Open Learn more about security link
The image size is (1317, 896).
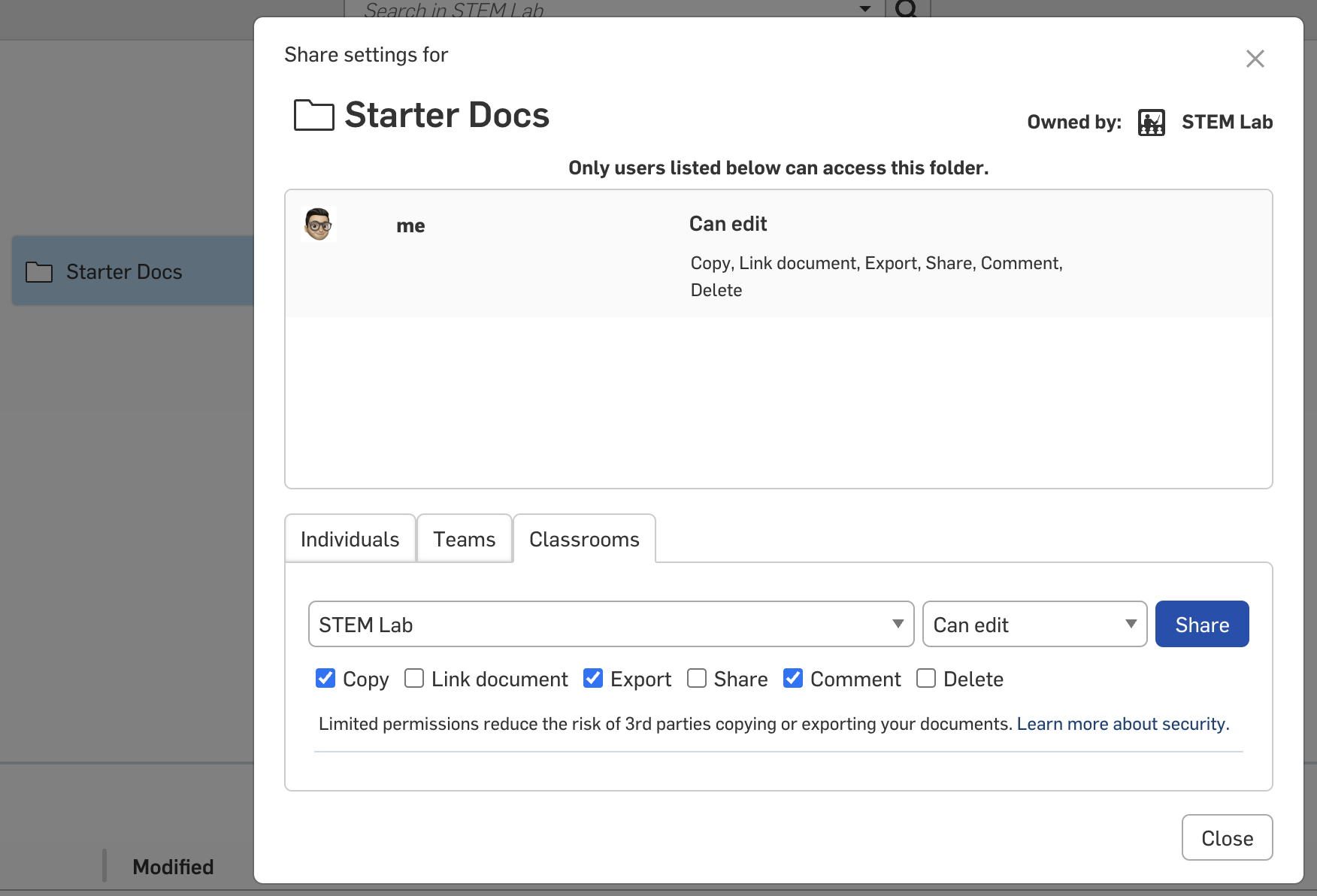point(1122,724)
